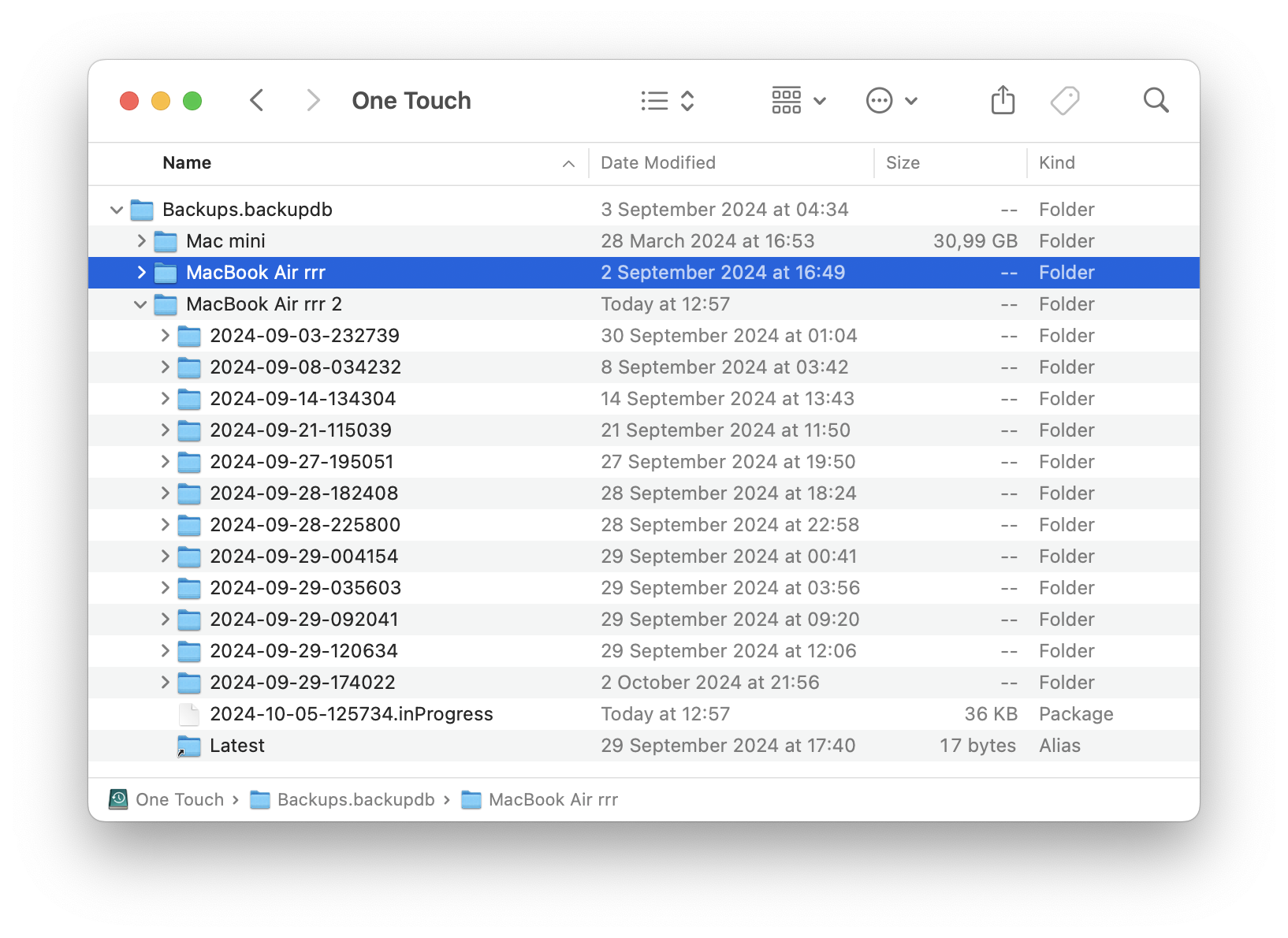Expand the 2024-09-28-182408 folder

click(x=165, y=493)
